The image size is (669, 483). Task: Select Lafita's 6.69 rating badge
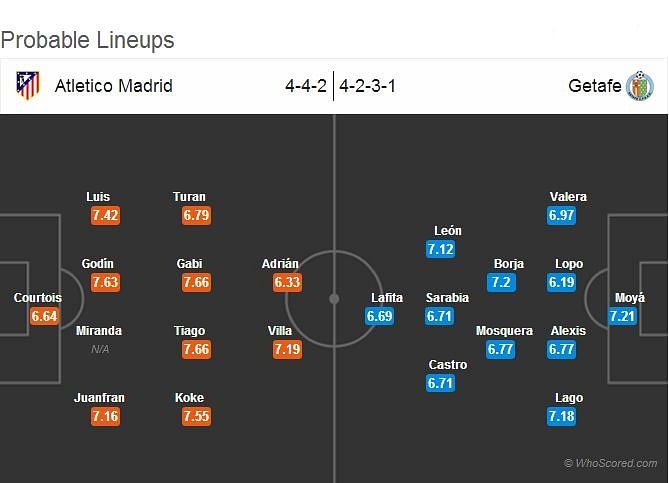[379, 316]
